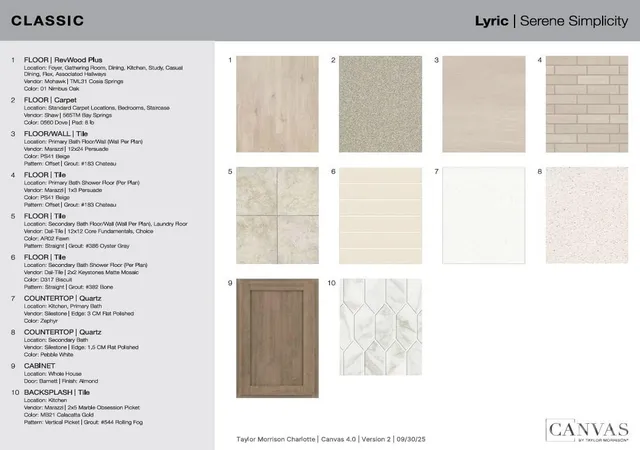Select the COUNTERTOP Quartz item number 7

[62, 299]
